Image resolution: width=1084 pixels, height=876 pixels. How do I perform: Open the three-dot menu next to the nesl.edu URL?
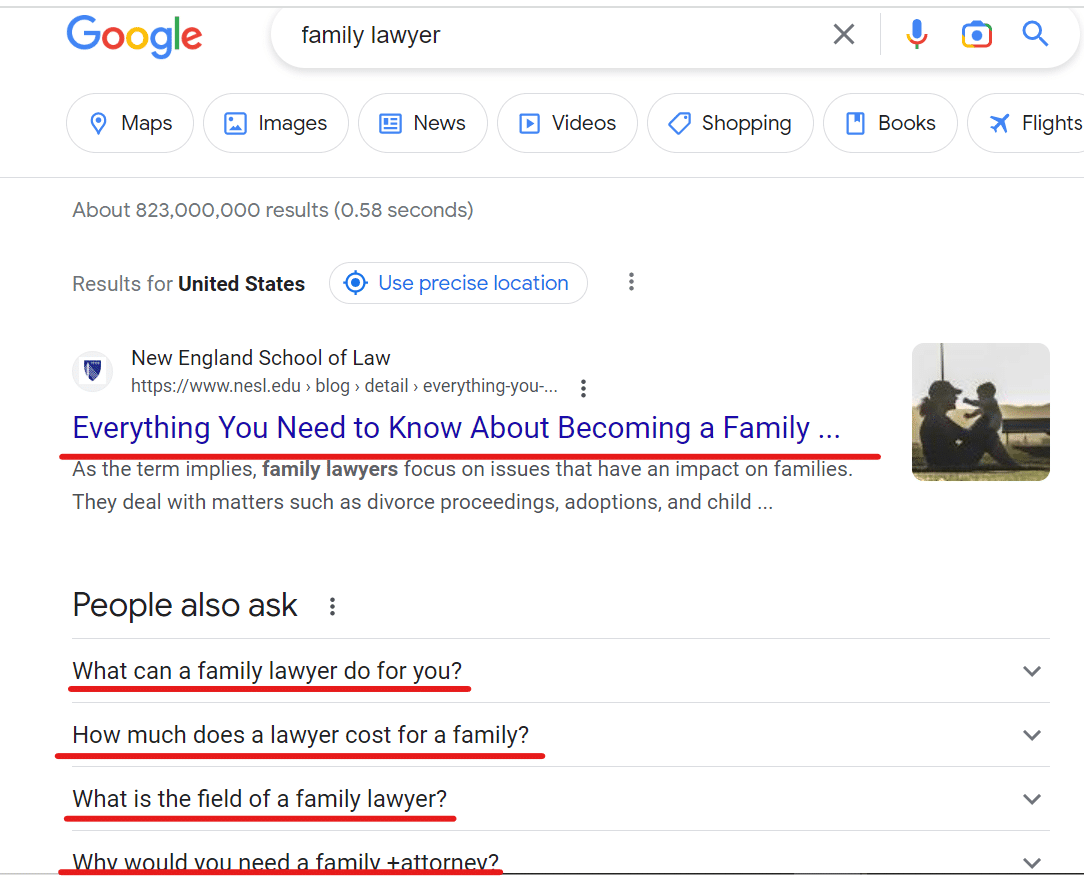click(583, 388)
